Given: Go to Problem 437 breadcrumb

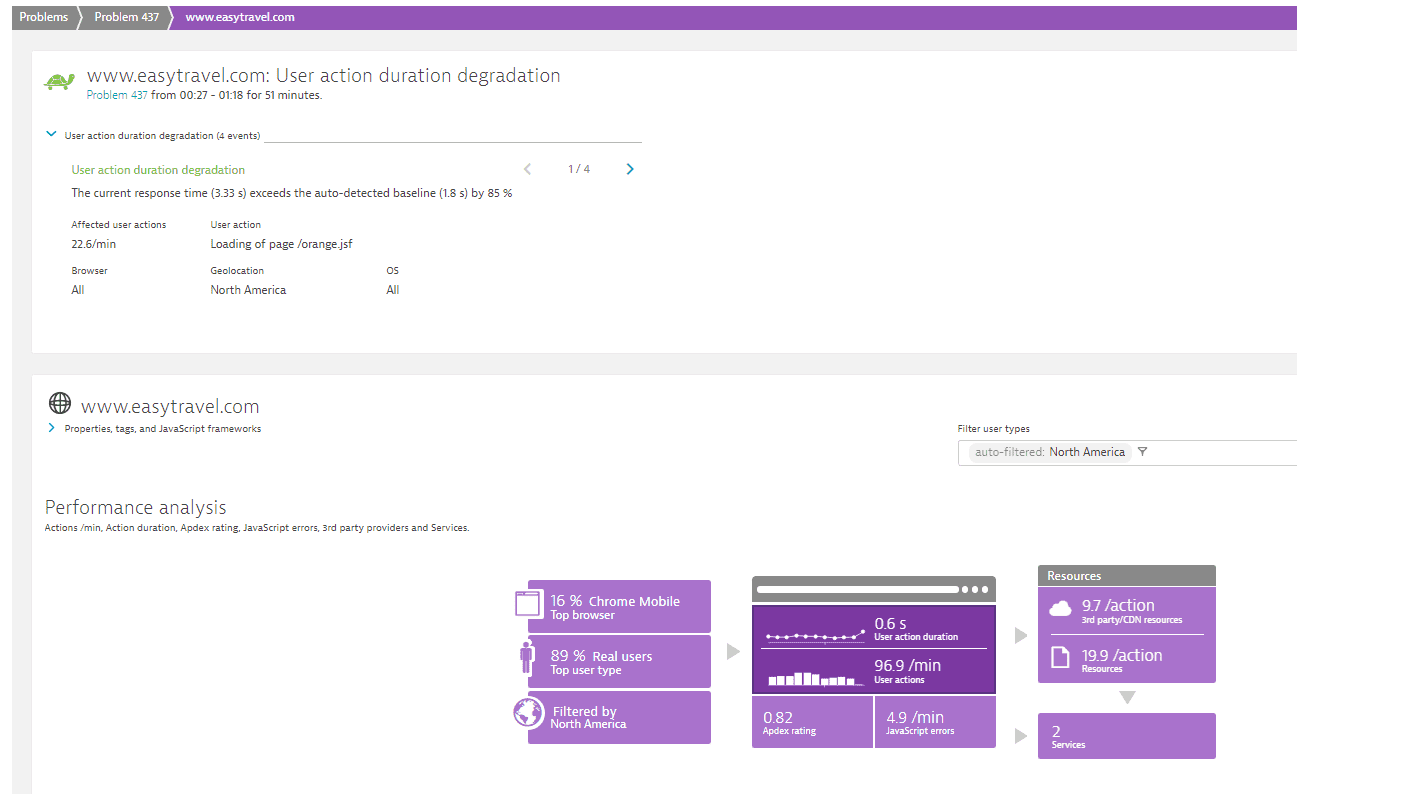Looking at the screenshot, I should tap(125, 17).
